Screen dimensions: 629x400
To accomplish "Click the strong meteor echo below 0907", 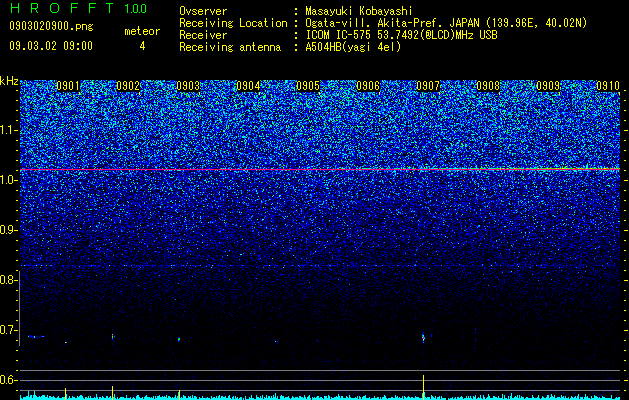I will point(423,338).
